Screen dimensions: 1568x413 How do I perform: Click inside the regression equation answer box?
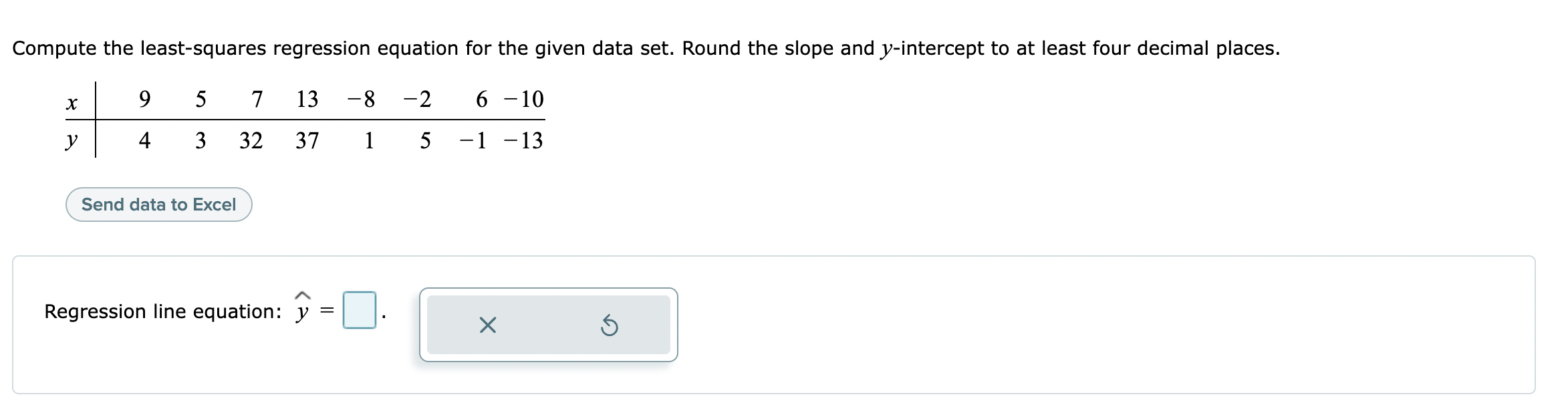point(360,310)
